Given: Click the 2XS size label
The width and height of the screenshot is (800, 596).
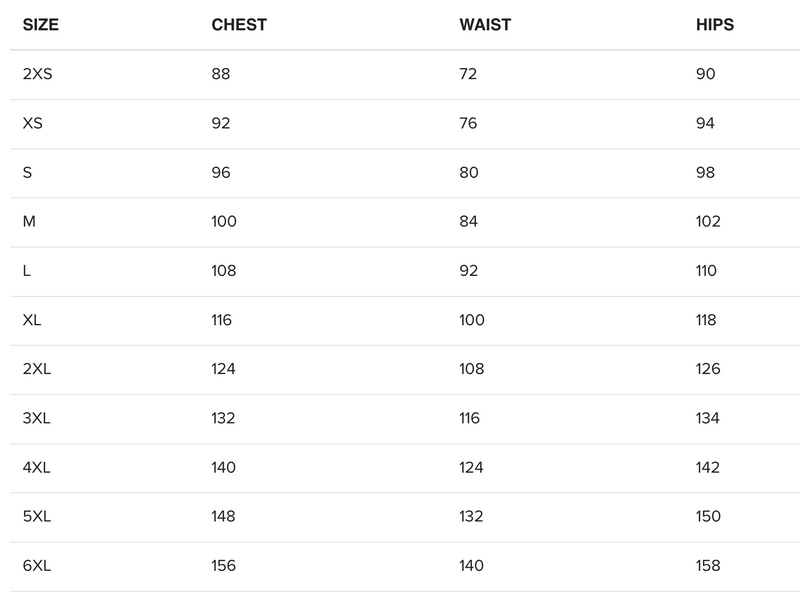Looking at the screenshot, I should 37,74.
